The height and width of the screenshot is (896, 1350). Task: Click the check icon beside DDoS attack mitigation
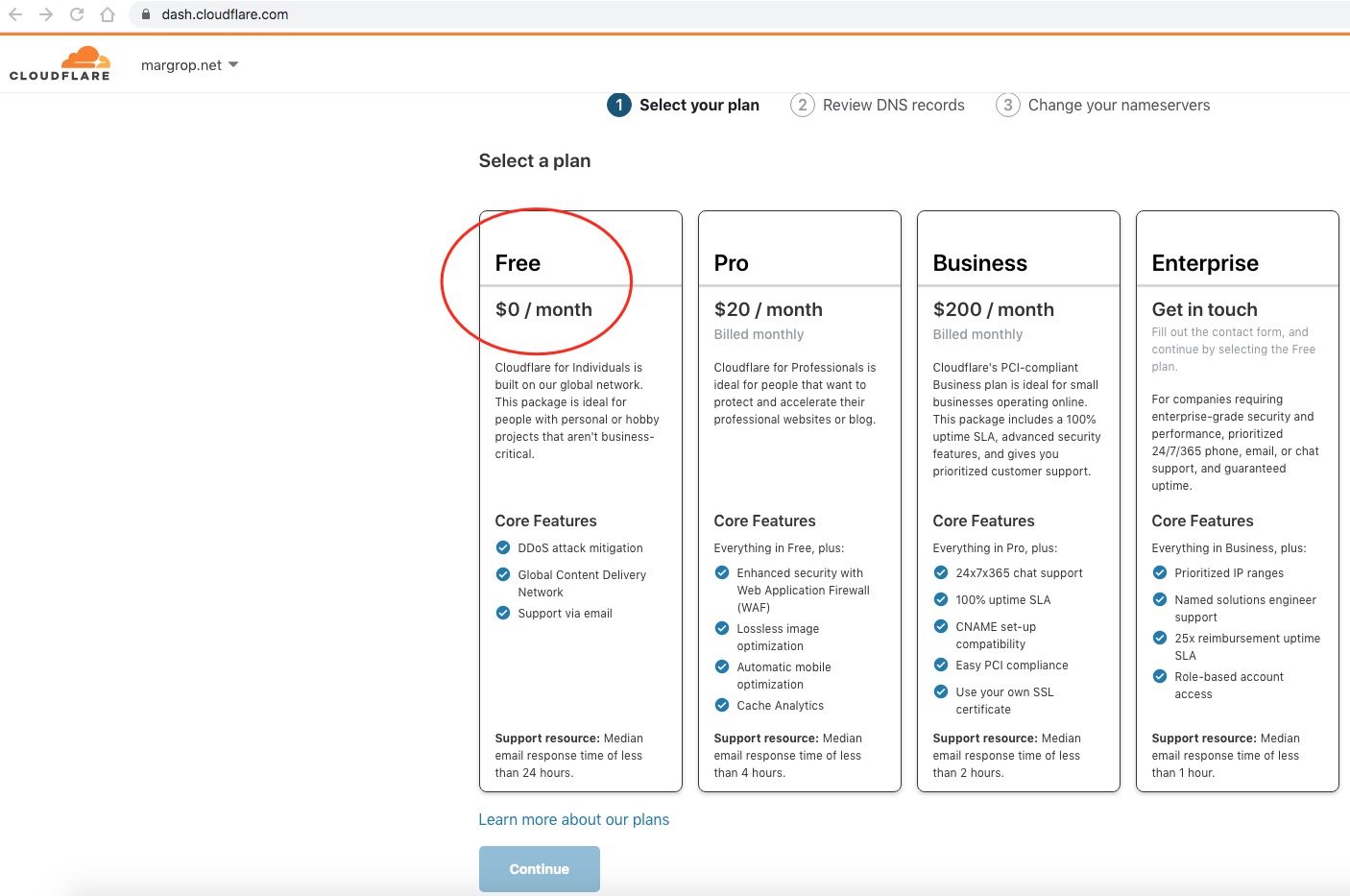[x=502, y=547]
